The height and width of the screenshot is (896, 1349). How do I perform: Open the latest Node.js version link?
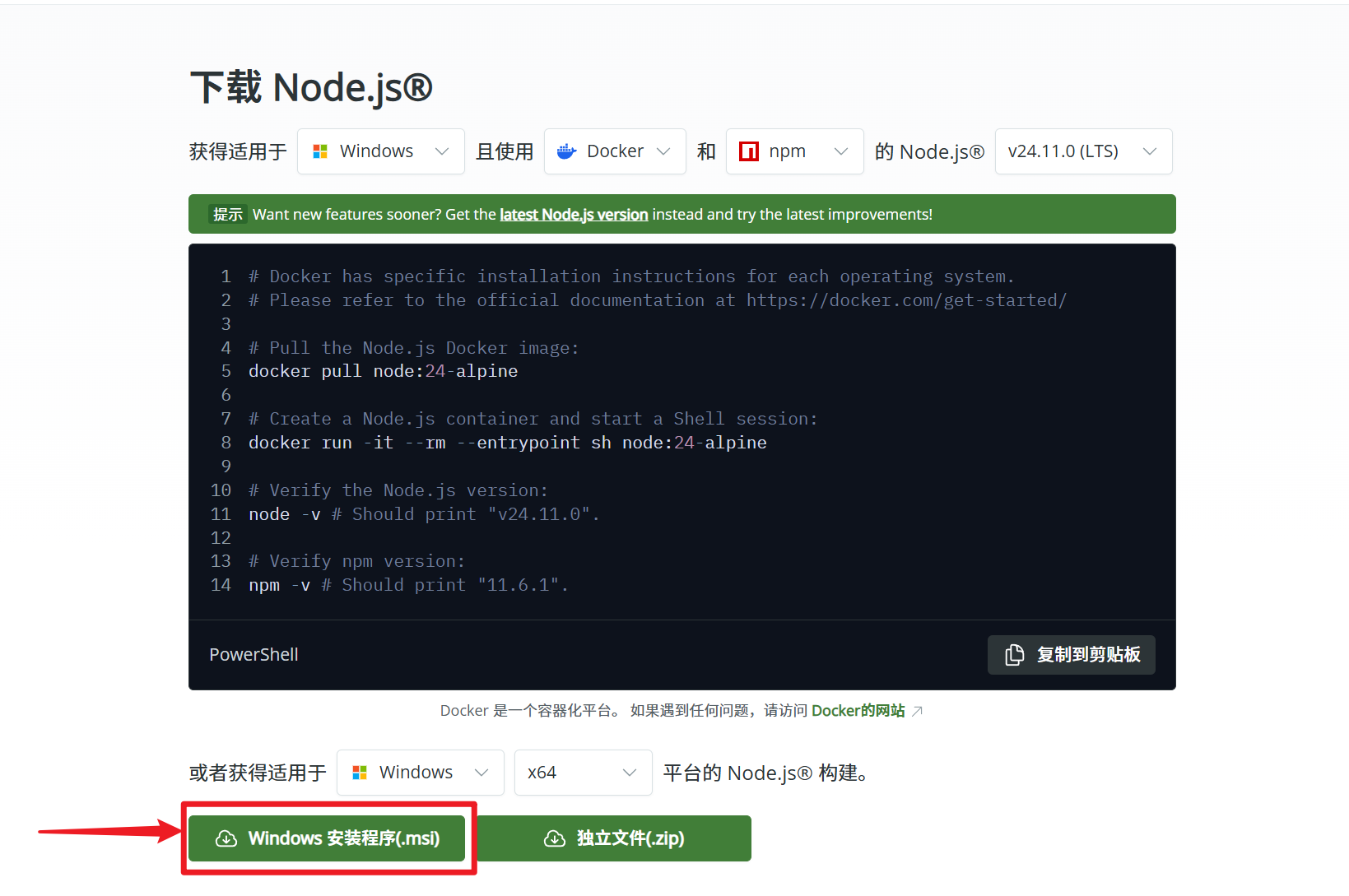(573, 214)
